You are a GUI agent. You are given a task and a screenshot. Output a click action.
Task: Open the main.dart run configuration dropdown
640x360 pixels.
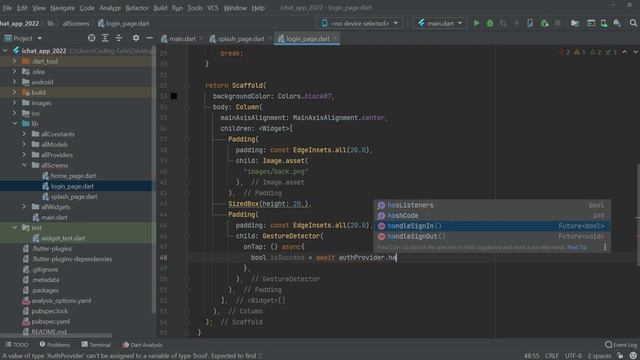(x=440, y=23)
